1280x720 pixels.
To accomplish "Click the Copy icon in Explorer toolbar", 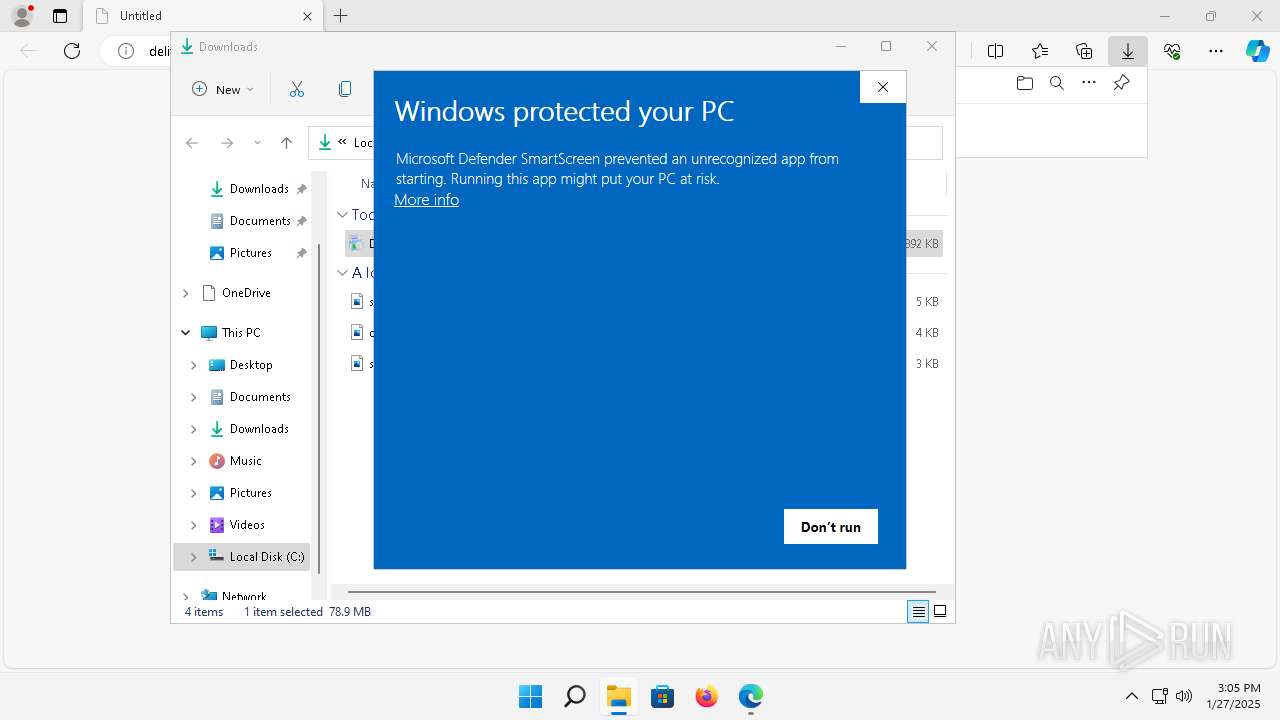I will [x=345, y=89].
